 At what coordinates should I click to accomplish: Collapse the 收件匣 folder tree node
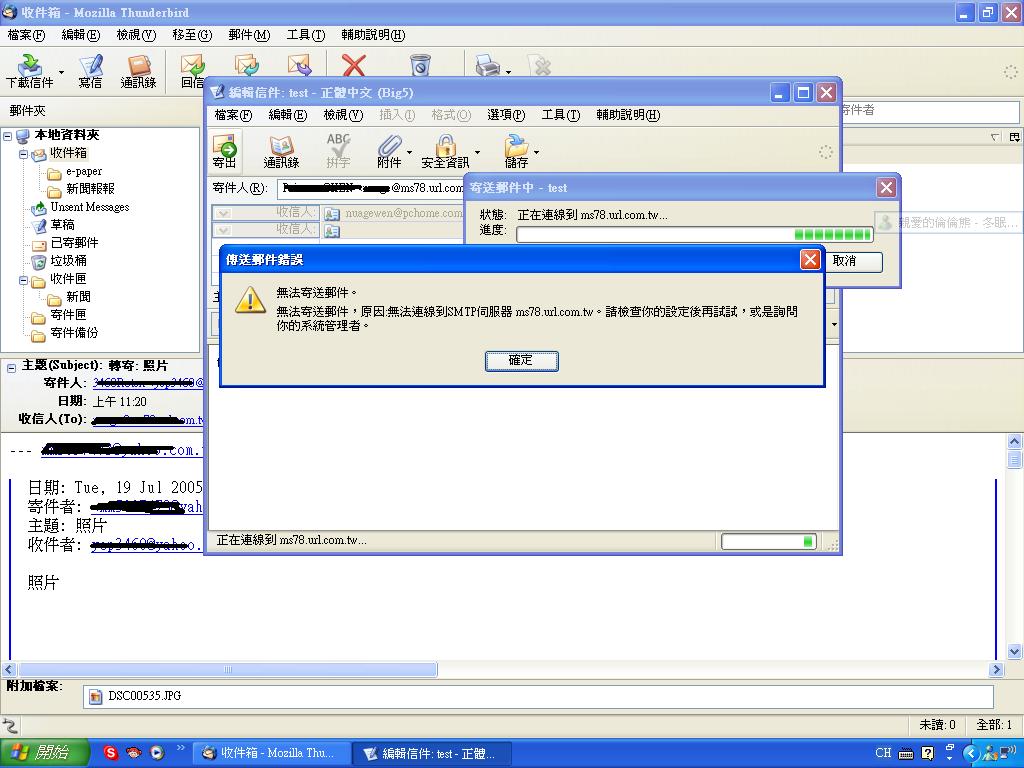23,280
